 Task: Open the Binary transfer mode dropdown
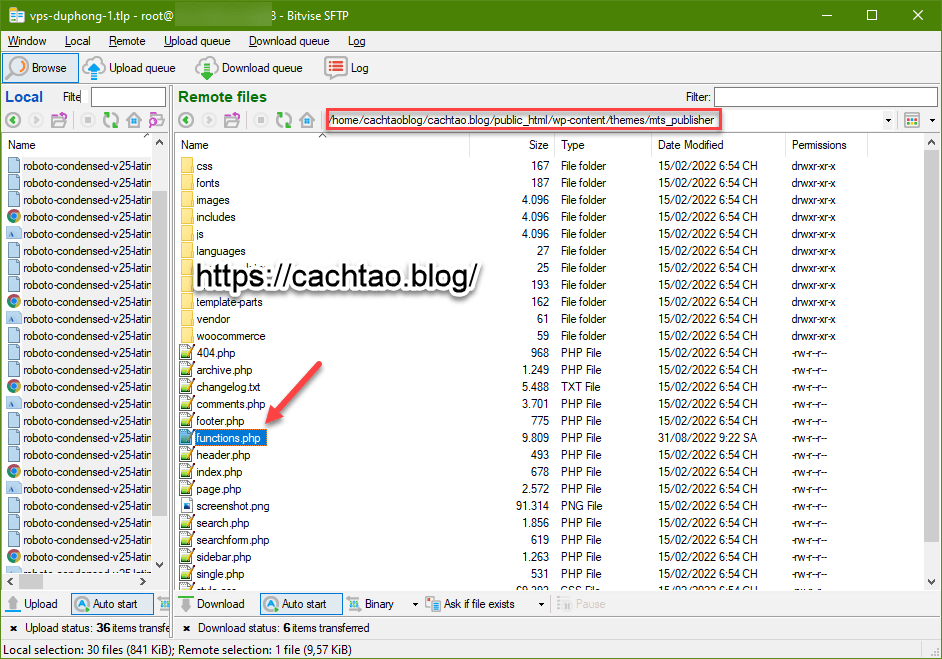click(415, 604)
